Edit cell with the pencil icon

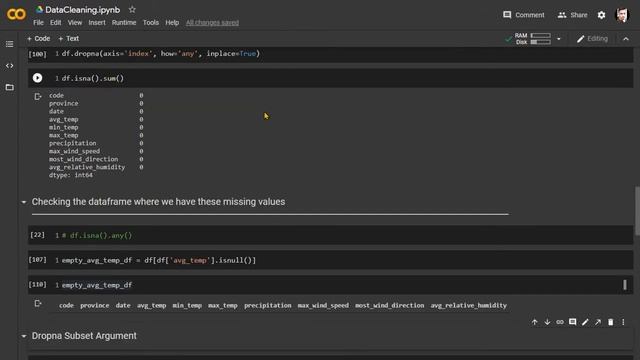coord(585,322)
